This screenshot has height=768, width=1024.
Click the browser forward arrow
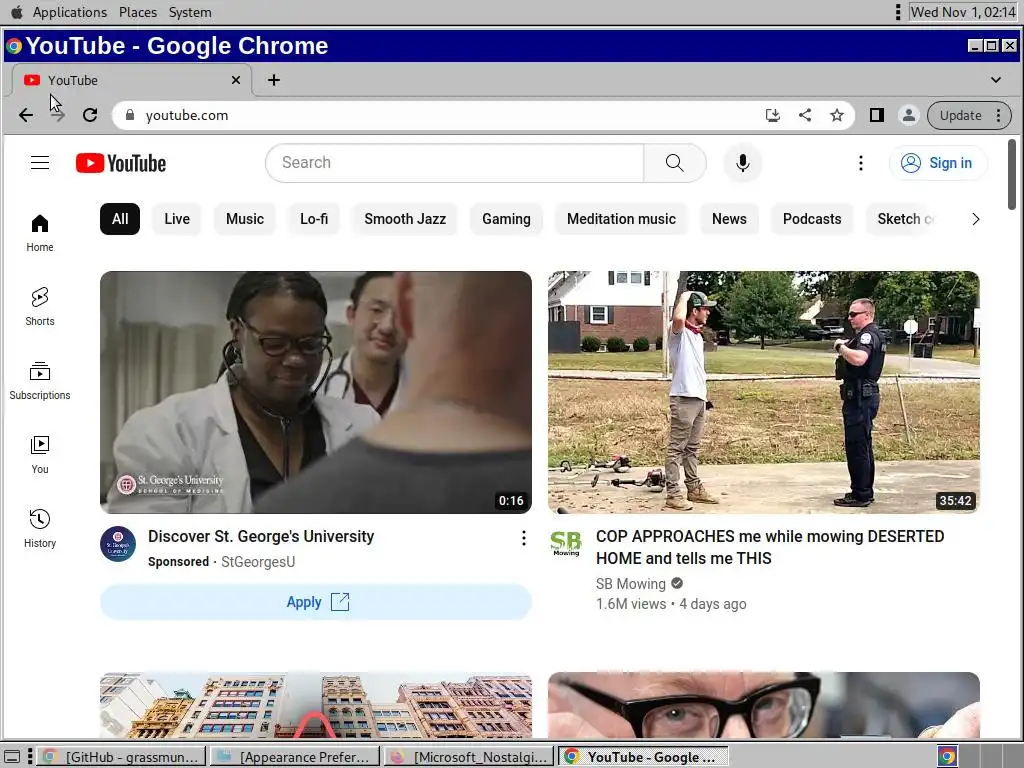(58, 115)
